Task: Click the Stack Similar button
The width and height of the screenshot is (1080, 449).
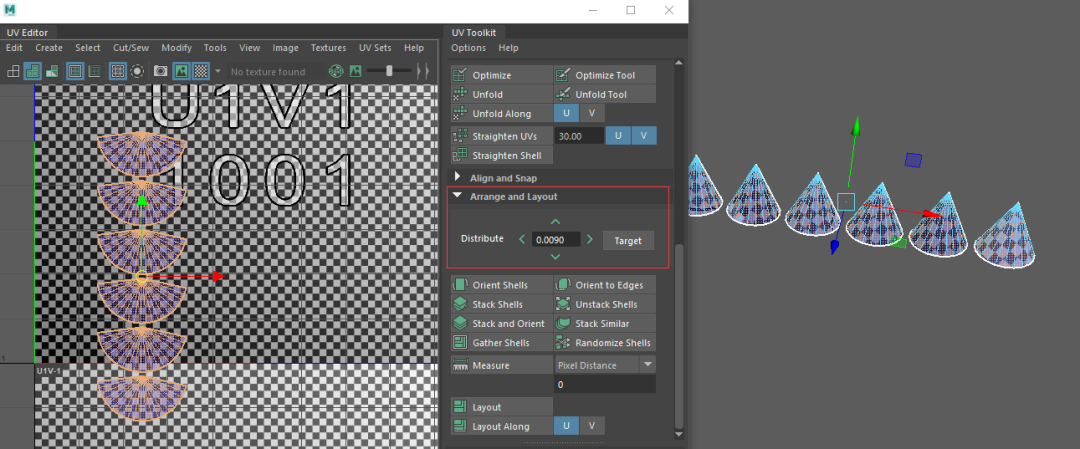Action: click(605, 324)
